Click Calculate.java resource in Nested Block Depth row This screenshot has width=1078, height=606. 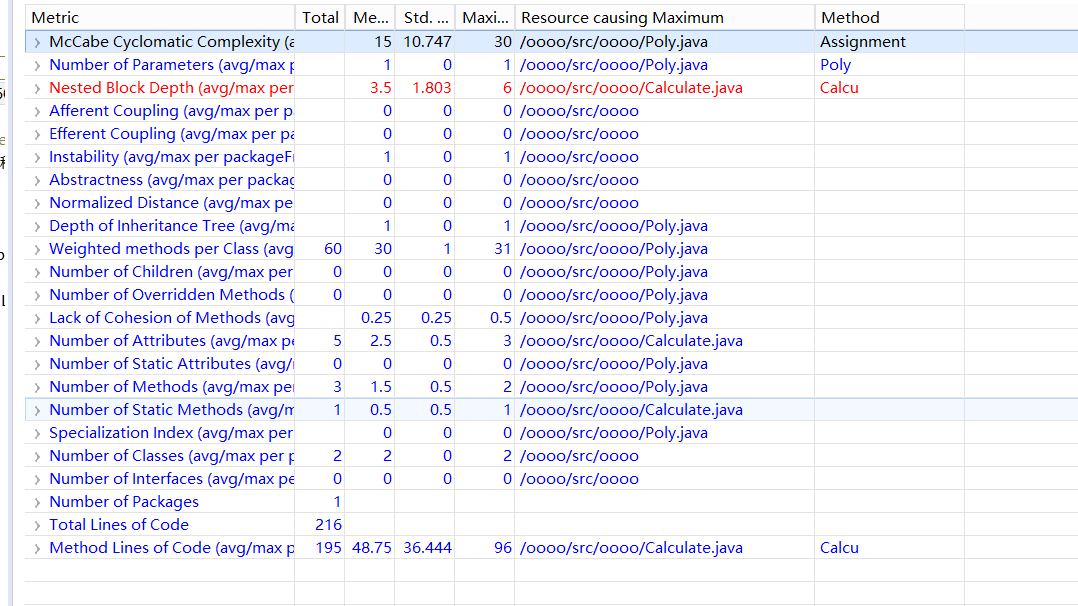point(631,88)
